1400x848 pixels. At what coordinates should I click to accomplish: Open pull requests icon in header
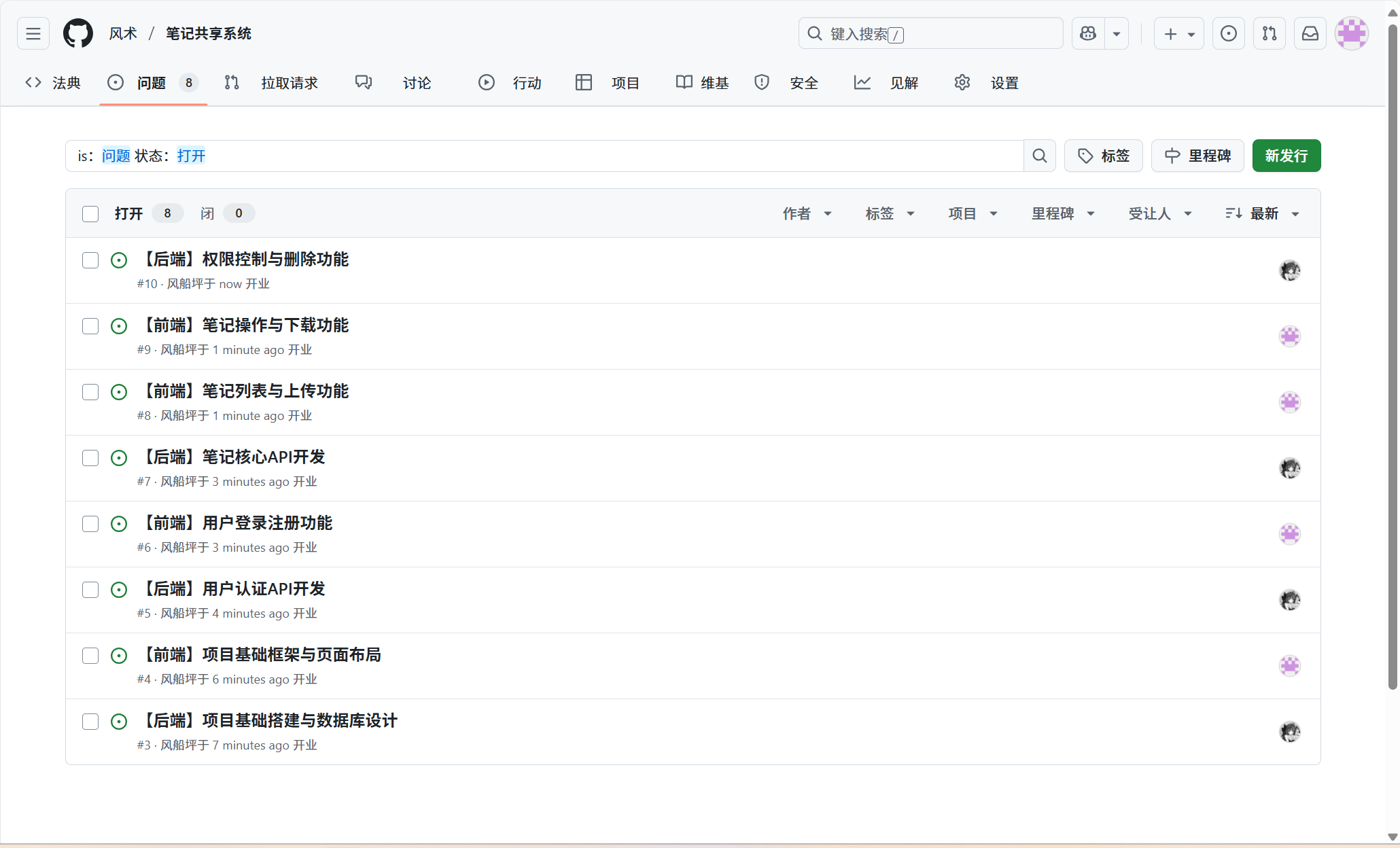(x=1269, y=33)
